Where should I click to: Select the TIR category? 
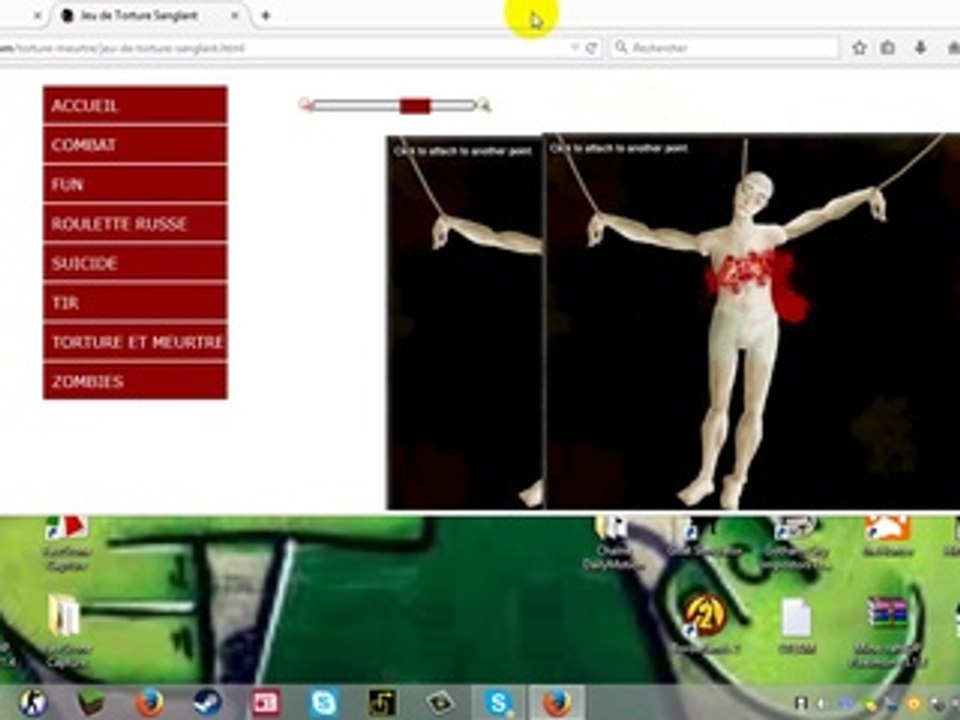135,302
